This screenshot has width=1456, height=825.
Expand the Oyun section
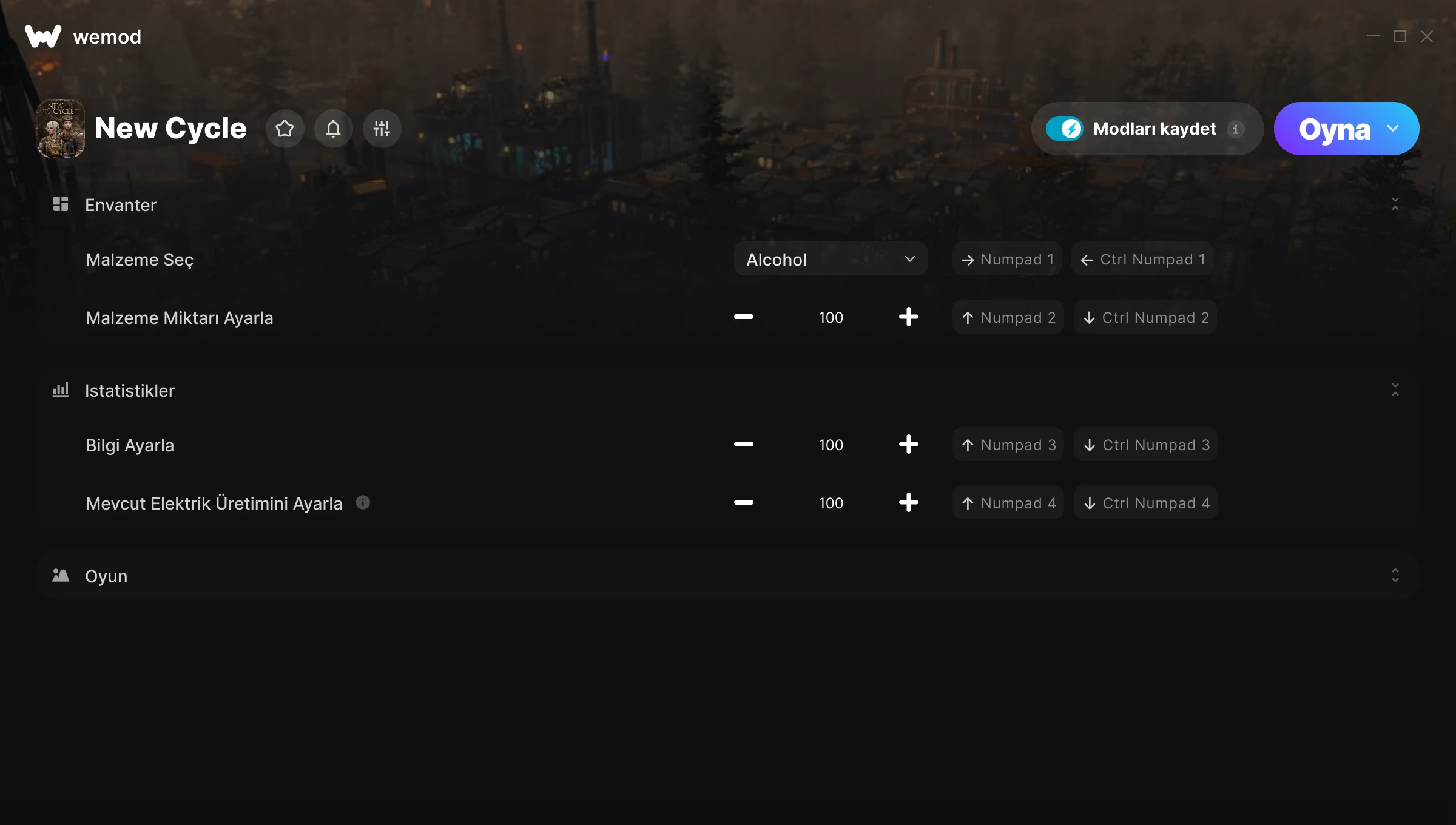(1395, 576)
